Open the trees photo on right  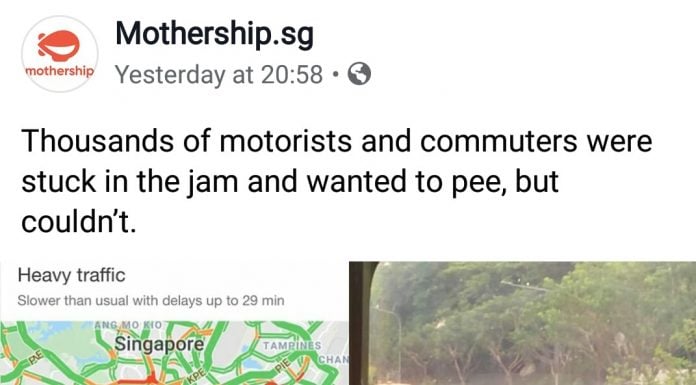(x=522, y=323)
